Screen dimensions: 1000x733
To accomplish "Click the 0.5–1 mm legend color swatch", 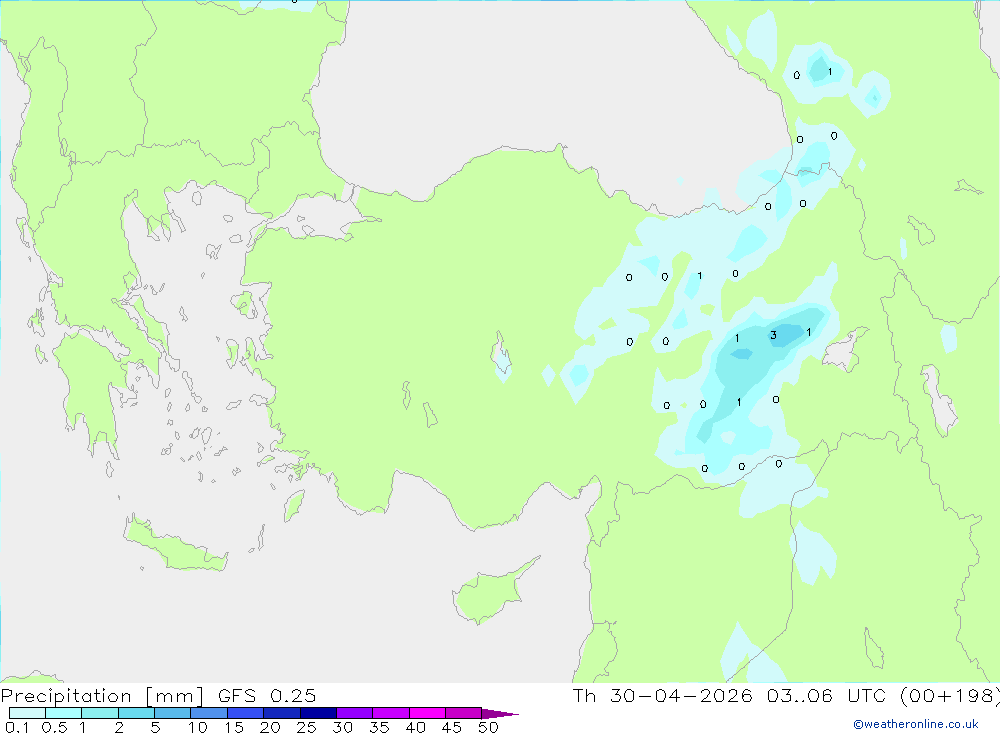I will coord(63,713).
